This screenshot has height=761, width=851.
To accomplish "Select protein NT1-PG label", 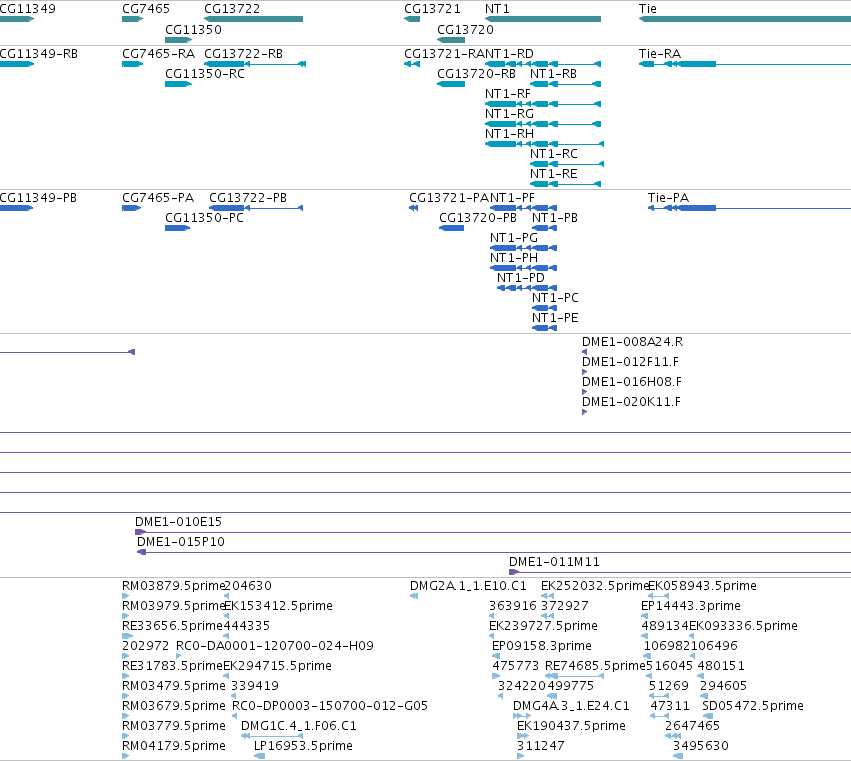I will pos(514,238).
